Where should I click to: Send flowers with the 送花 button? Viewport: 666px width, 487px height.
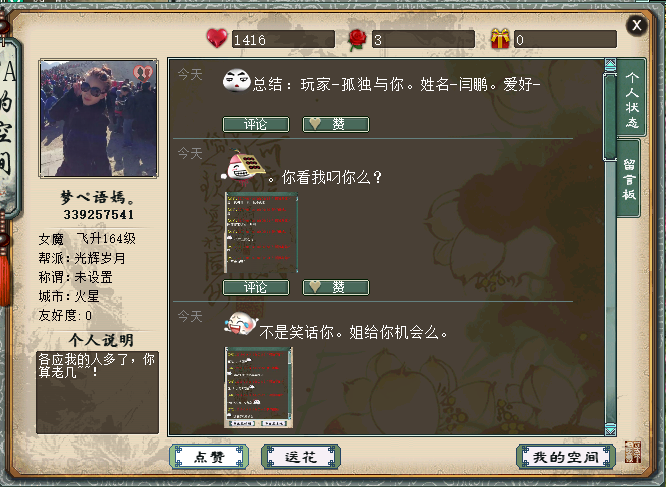pyautogui.click(x=301, y=457)
